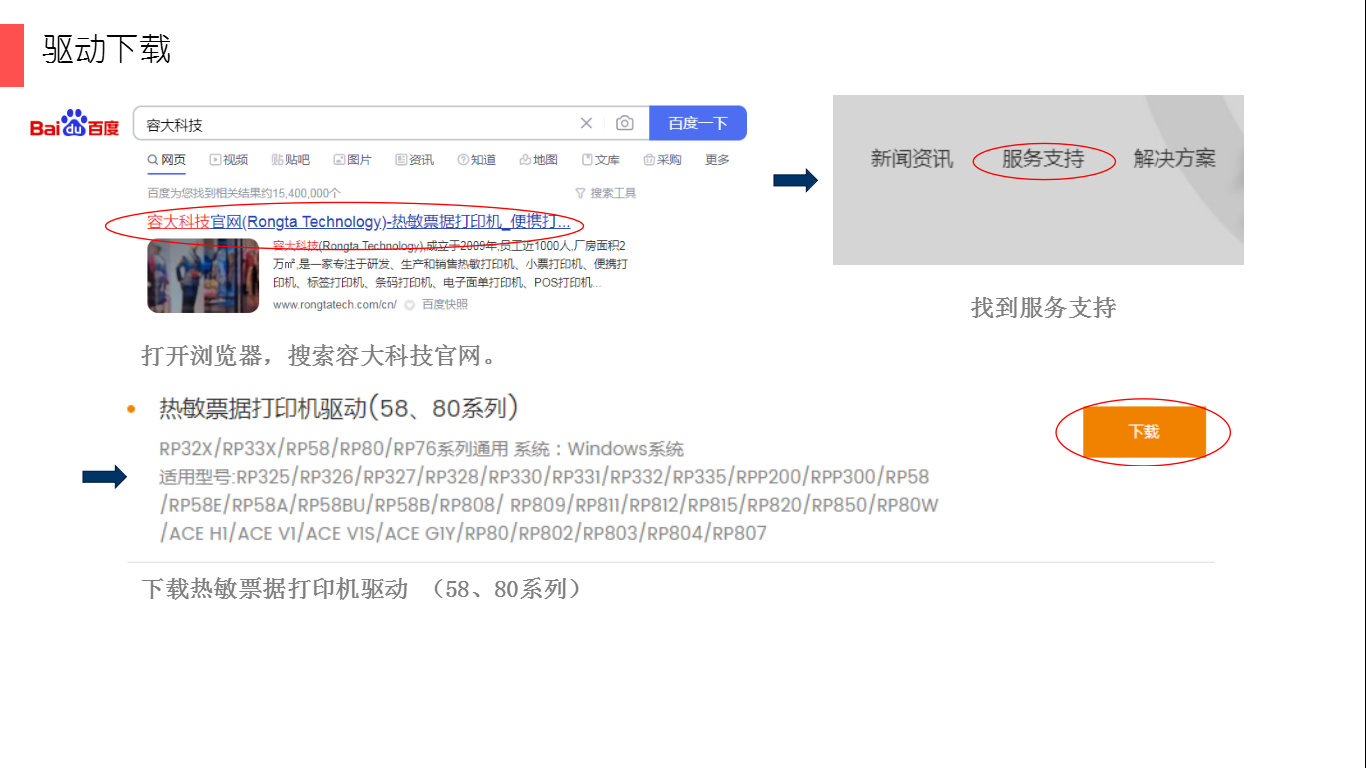
Task: Switch to the 图片 results tab
Action: coord(353,160)
